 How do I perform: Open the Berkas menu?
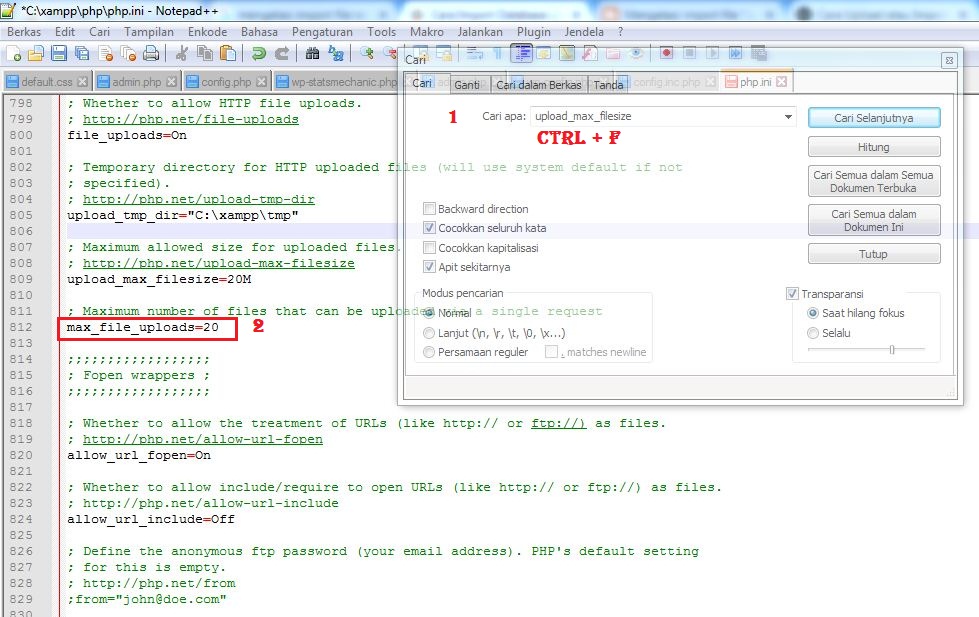[24, 32]
